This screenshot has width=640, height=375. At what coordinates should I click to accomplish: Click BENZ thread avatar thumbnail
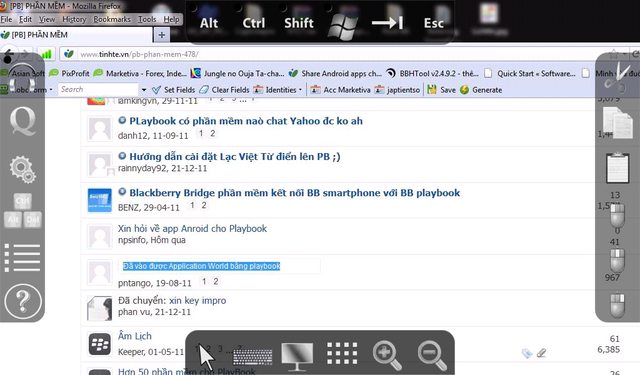(100, 200)
